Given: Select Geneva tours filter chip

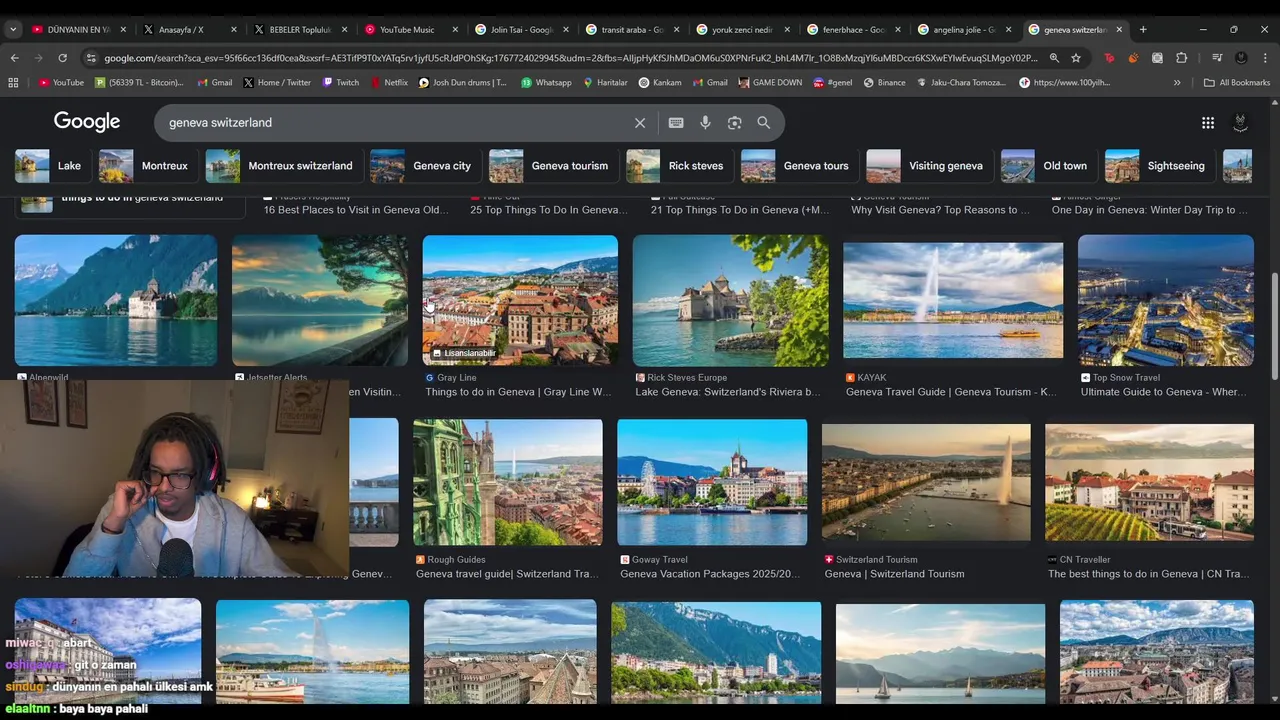Looking at the screenshot, I should pyautogui.click(x=798, y=166).
